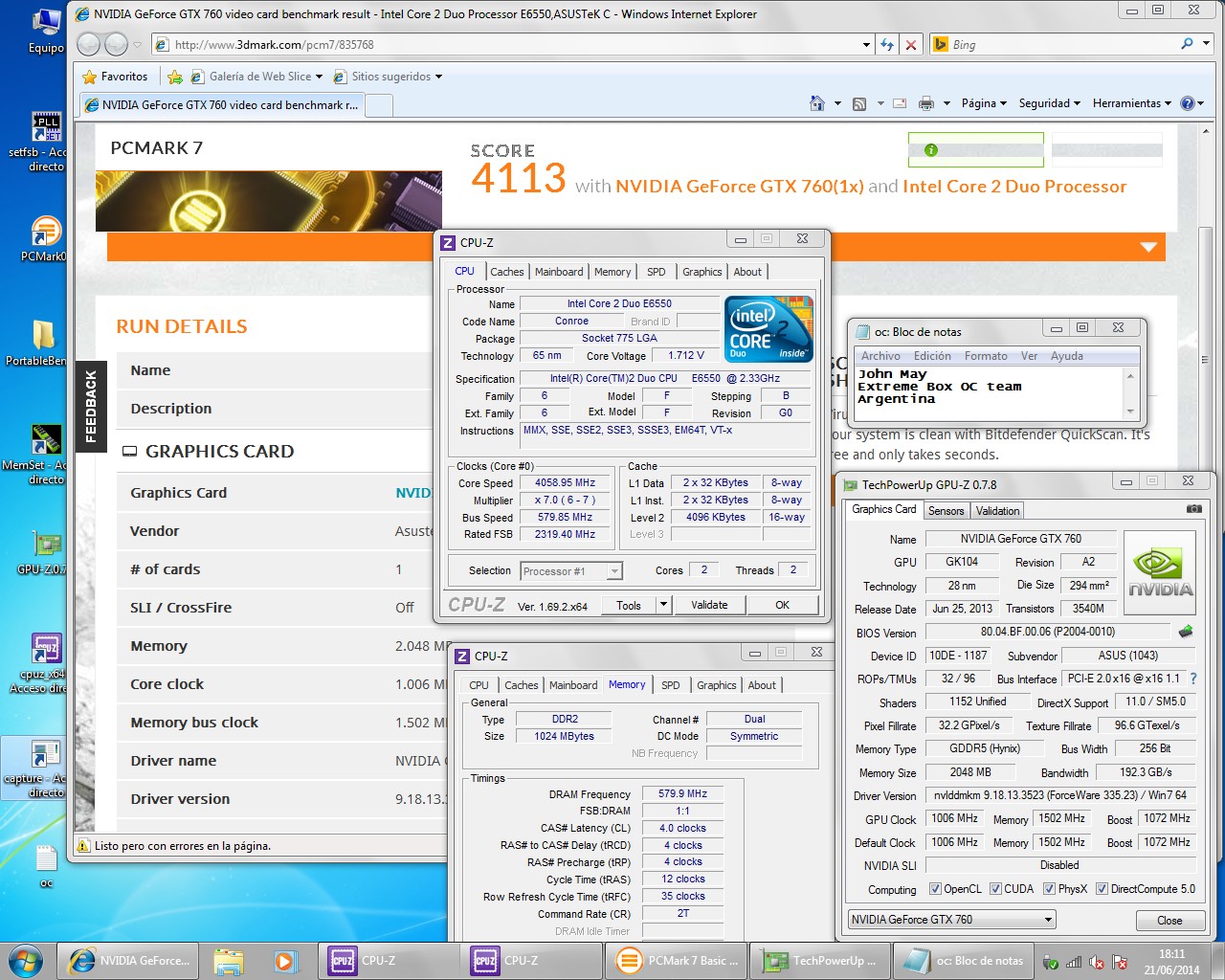Switch to Caches tab in upper CPU-Z
Screen dimensions: 1225x980
click(507, 272)
